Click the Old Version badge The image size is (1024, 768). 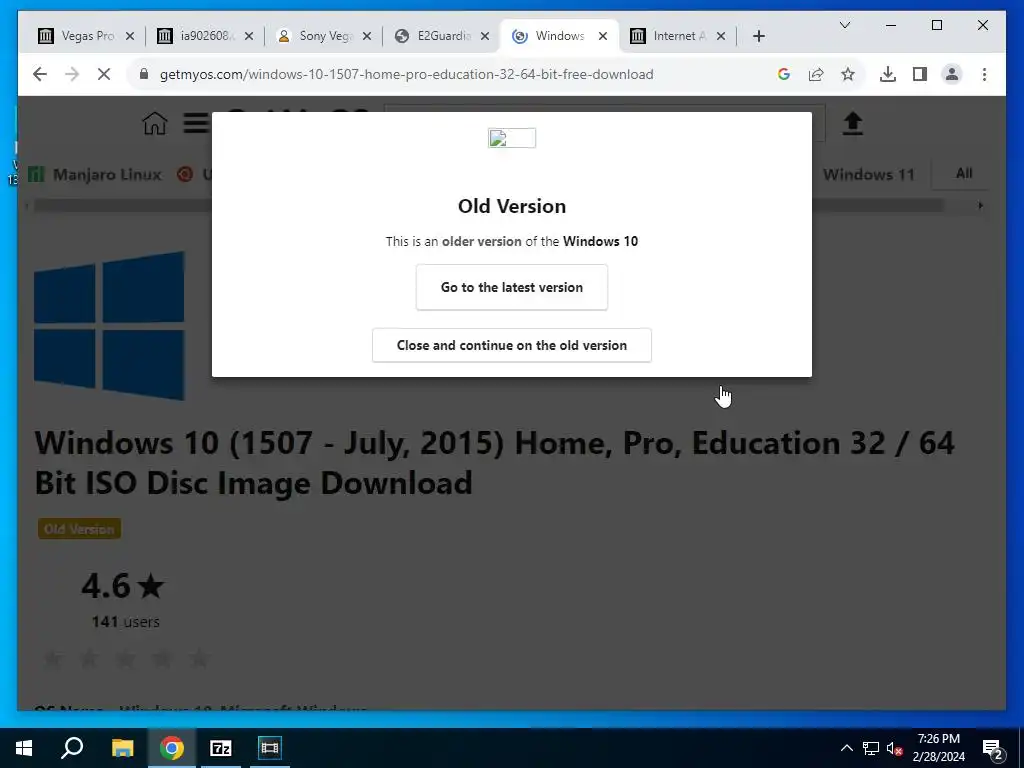point(79,529)
